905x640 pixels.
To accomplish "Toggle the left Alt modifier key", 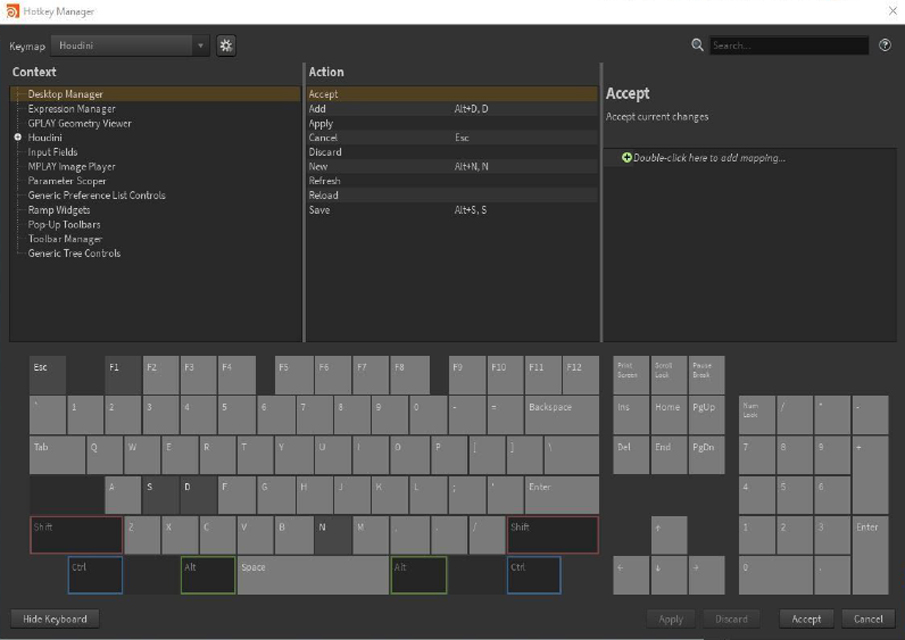I will pyautogui.click(x=208, y=576).
